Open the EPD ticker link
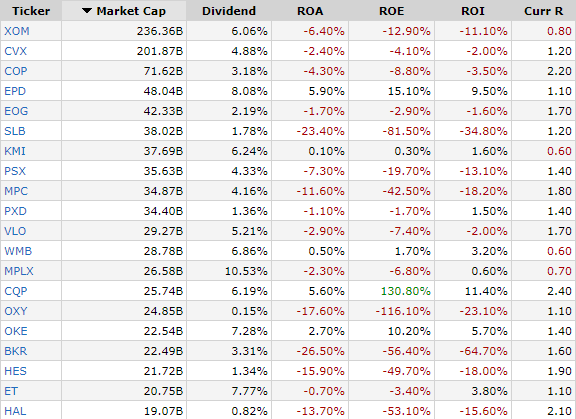The height and width of the screenshot is (419, 576). 15,91
